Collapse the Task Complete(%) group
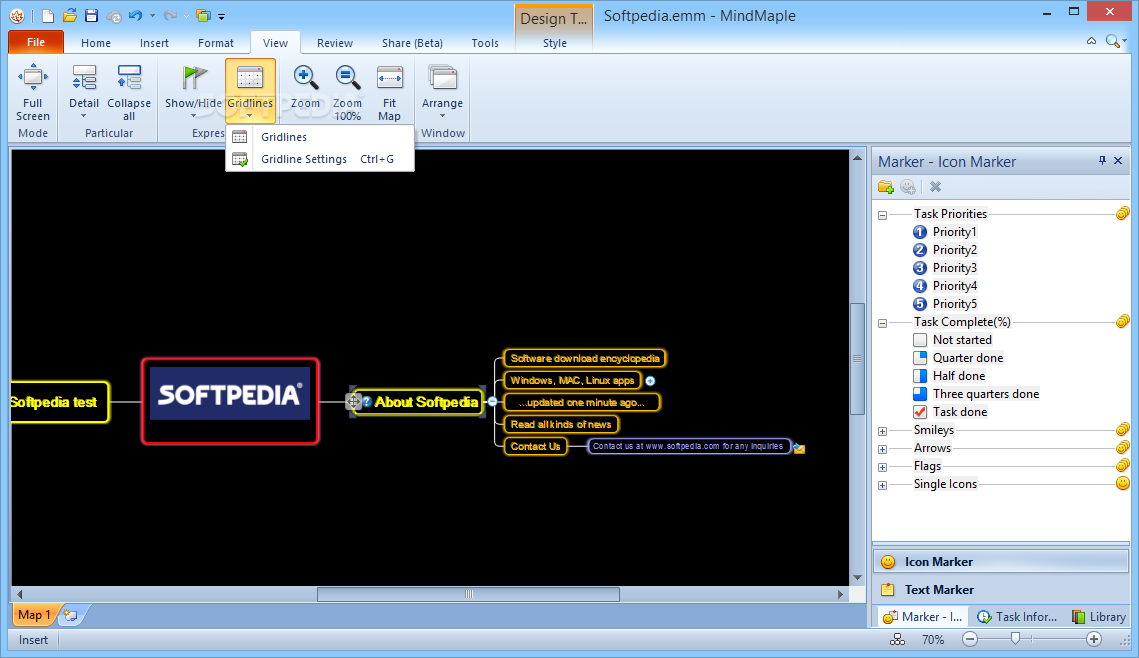1139x658 pixels. coord(883,323)
